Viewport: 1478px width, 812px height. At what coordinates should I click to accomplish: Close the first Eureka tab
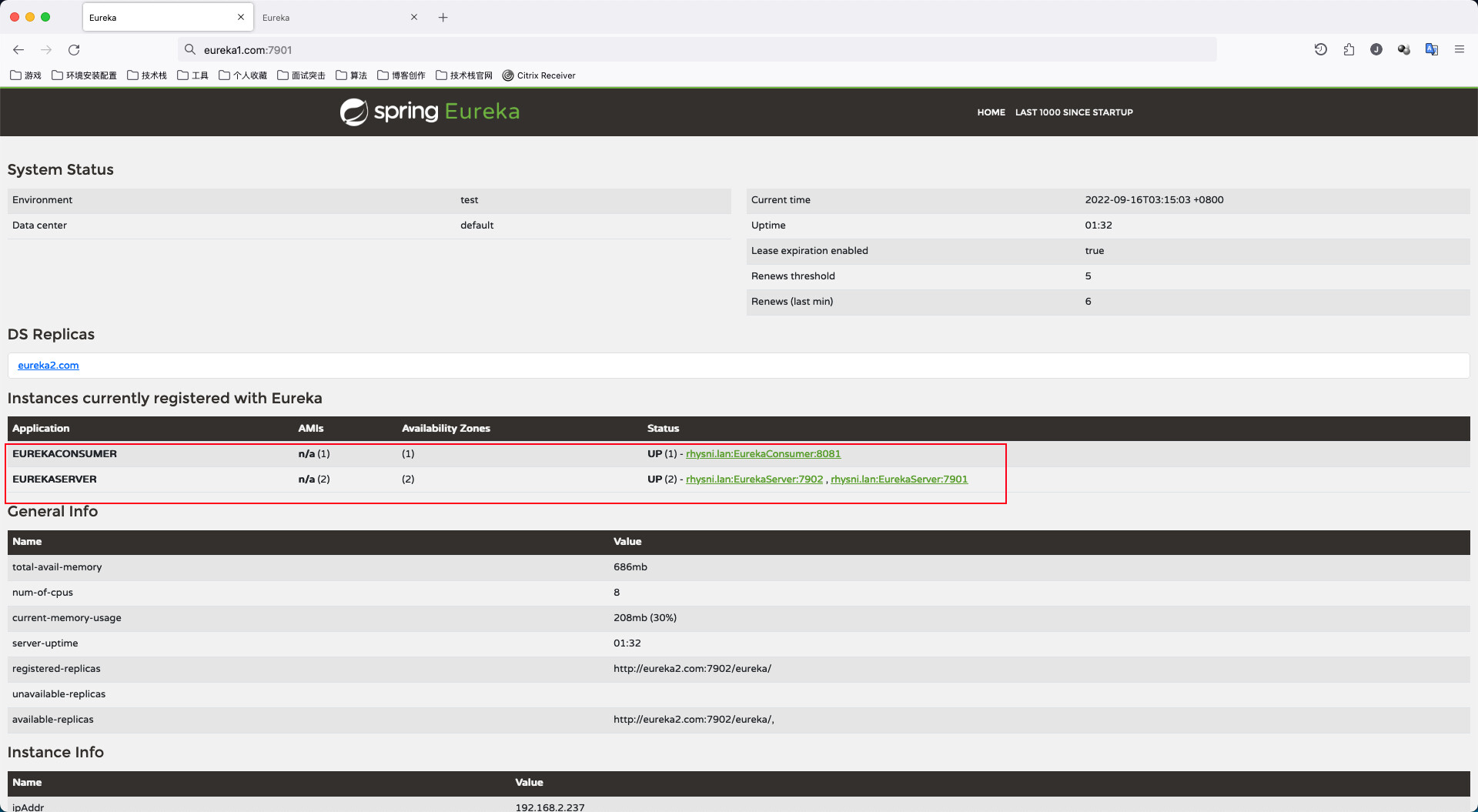241,17
